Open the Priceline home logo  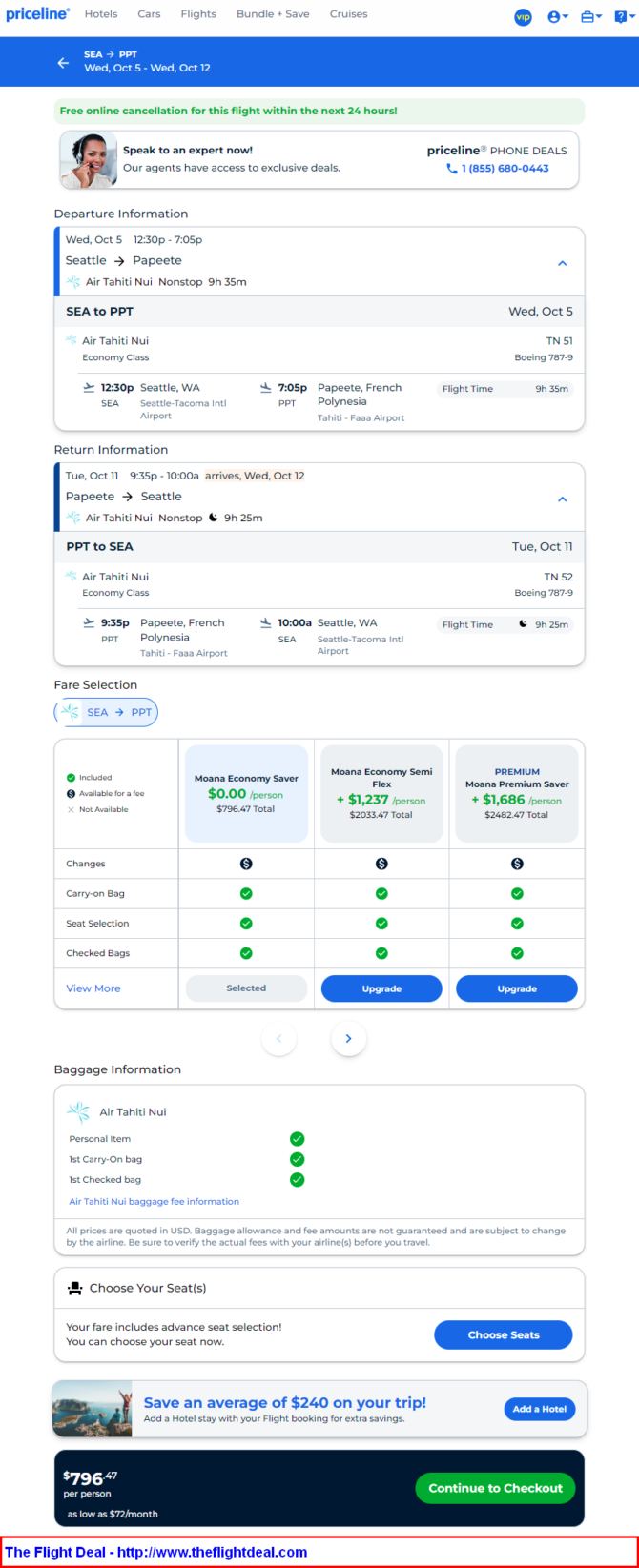coord(38,14)
